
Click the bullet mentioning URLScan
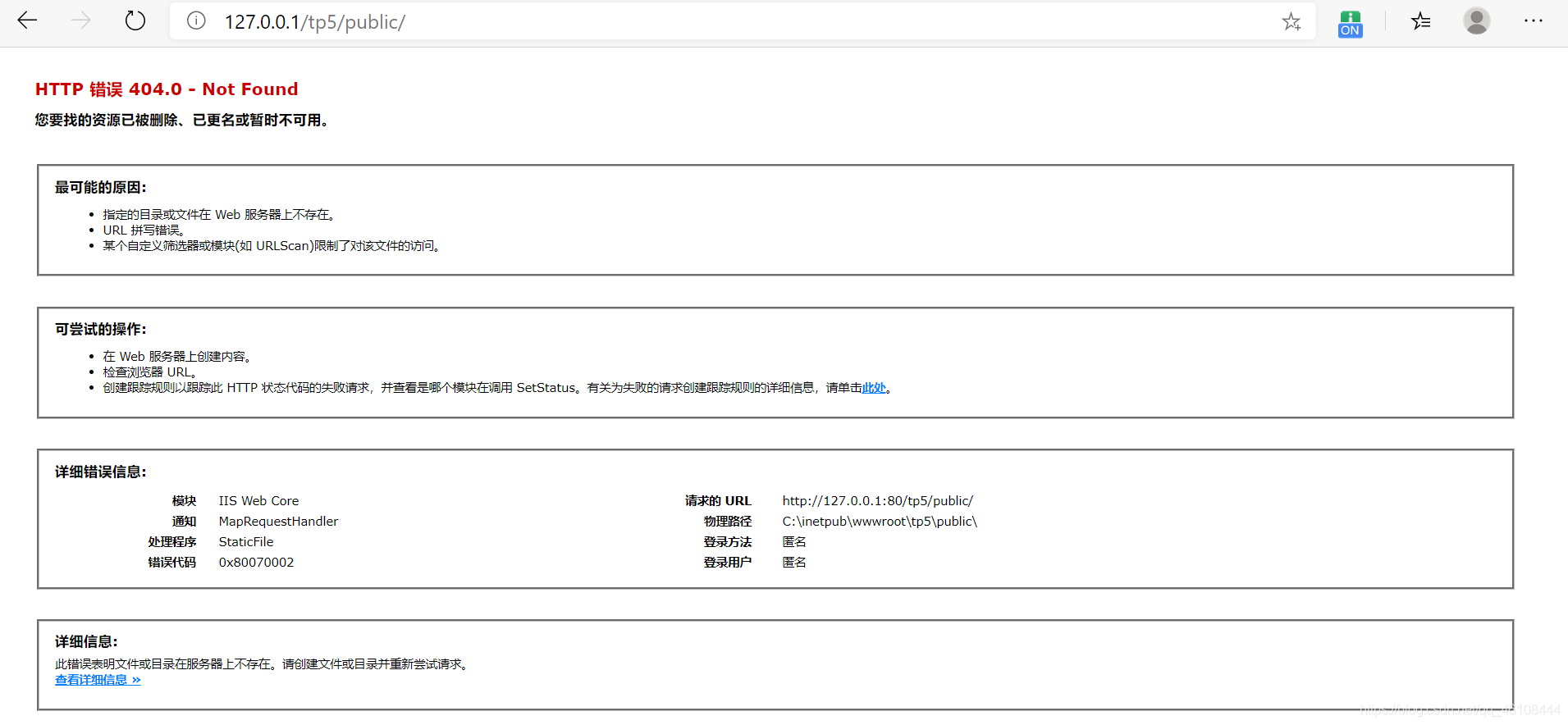[272, 246]
